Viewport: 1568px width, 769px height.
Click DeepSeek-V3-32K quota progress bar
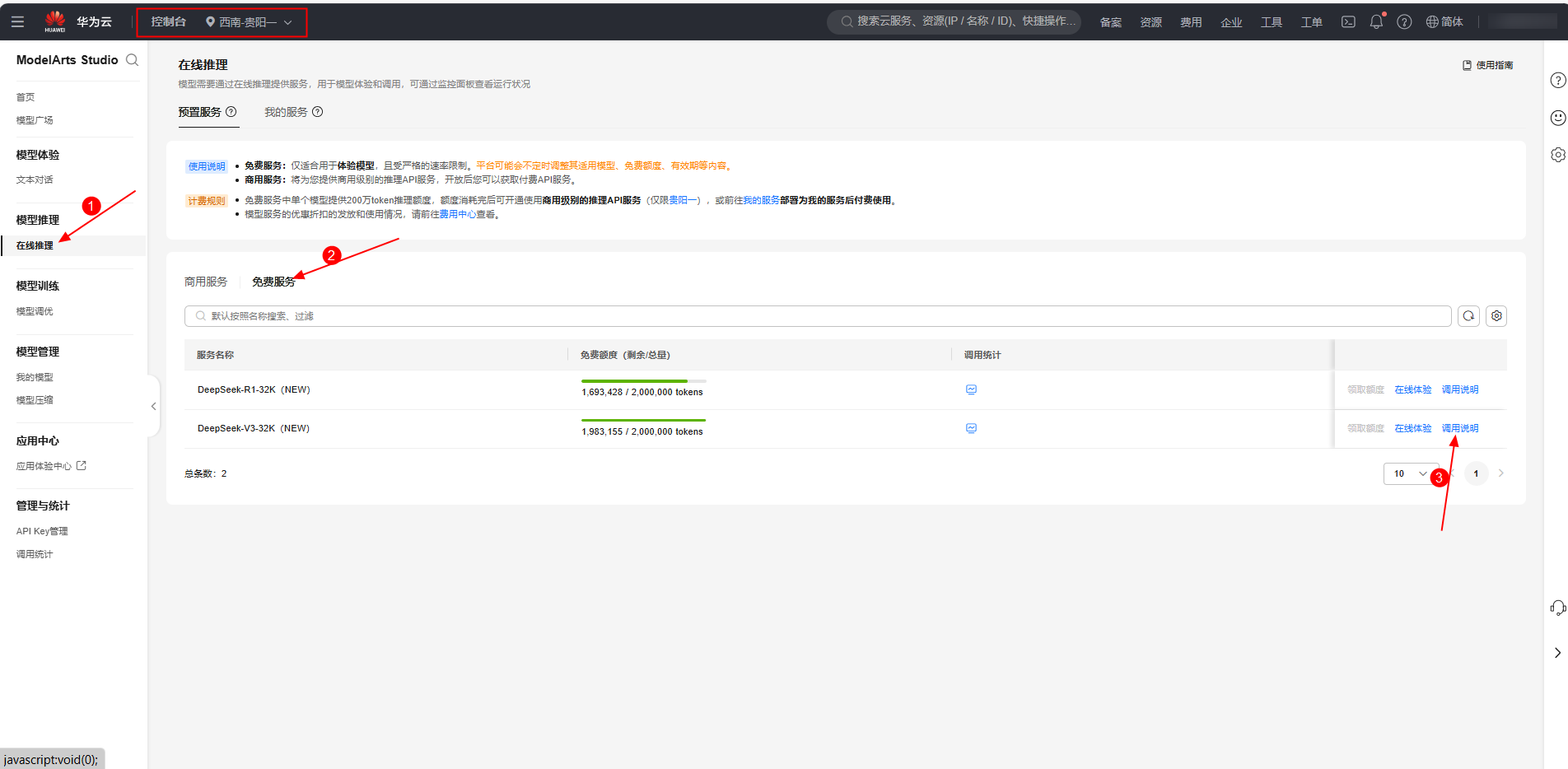point(643,420)
